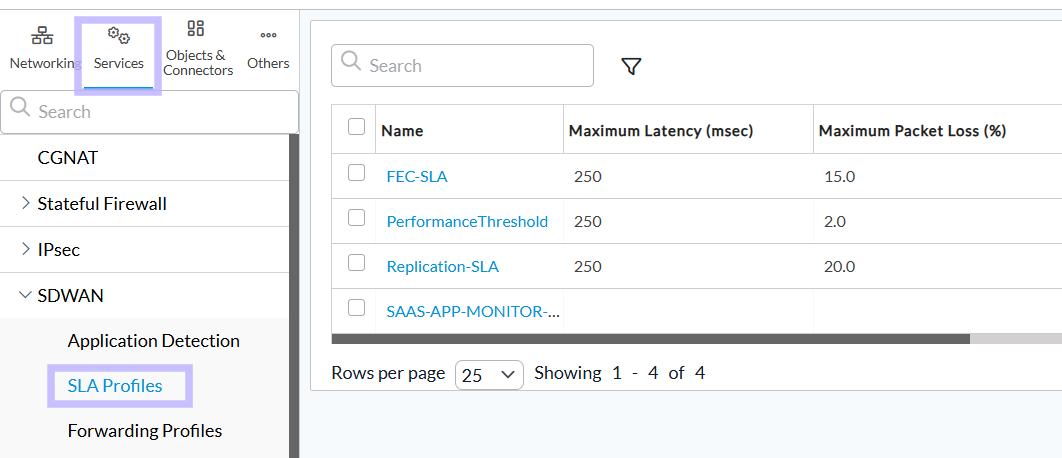1062x458 pixels.
Task: Click the table filter funnel icon
Action: [x=631, y=66]
